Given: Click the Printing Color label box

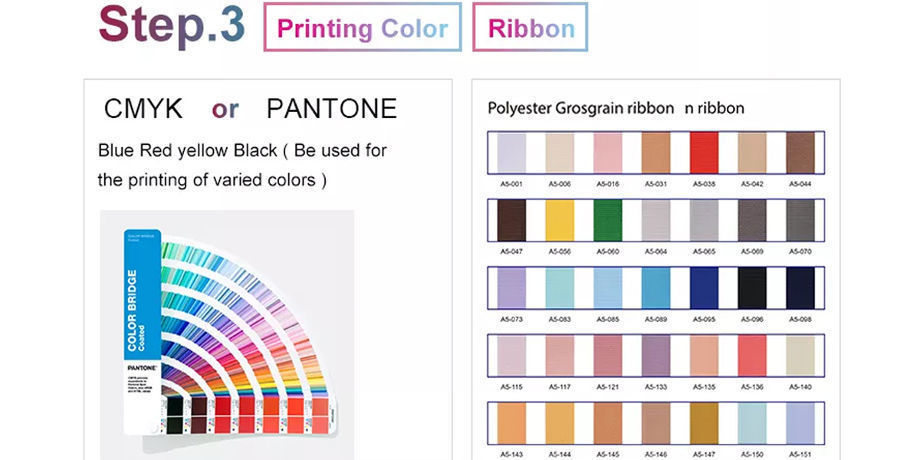Looking at the screenshot, I should pyautogui.click(x=363, y=28).
